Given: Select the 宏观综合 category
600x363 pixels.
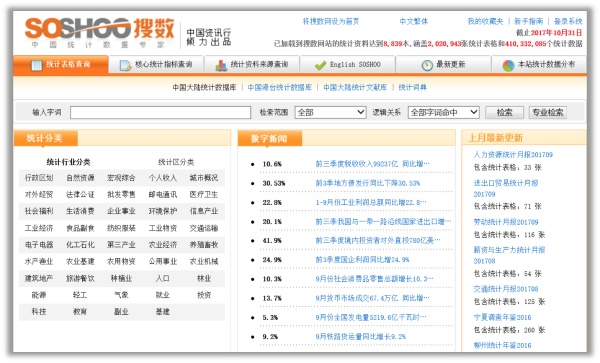Looking at the screenshot, I should click(121, 178).
